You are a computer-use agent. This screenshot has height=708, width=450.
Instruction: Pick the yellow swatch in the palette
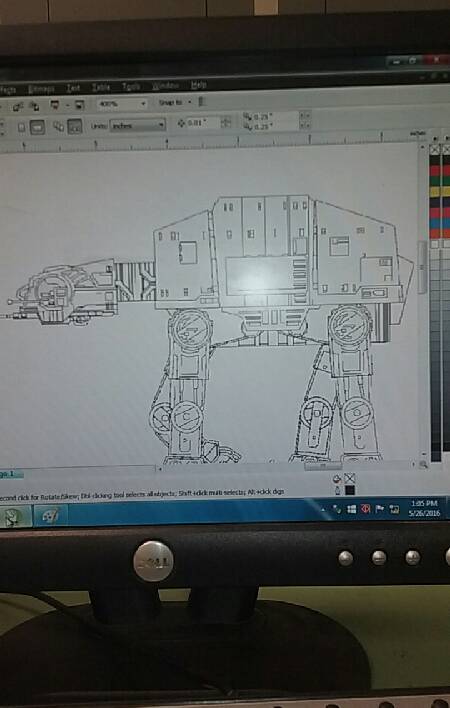coord(435,192)
